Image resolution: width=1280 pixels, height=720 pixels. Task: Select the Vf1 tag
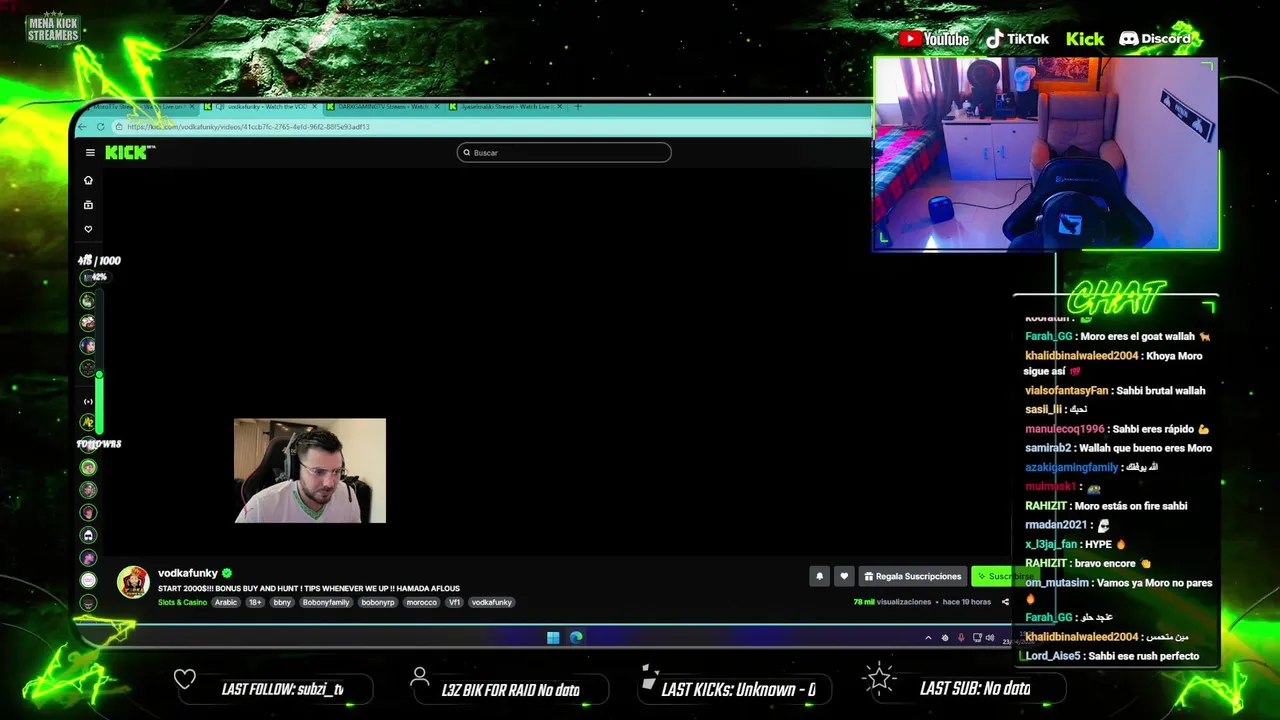point(454,602)
